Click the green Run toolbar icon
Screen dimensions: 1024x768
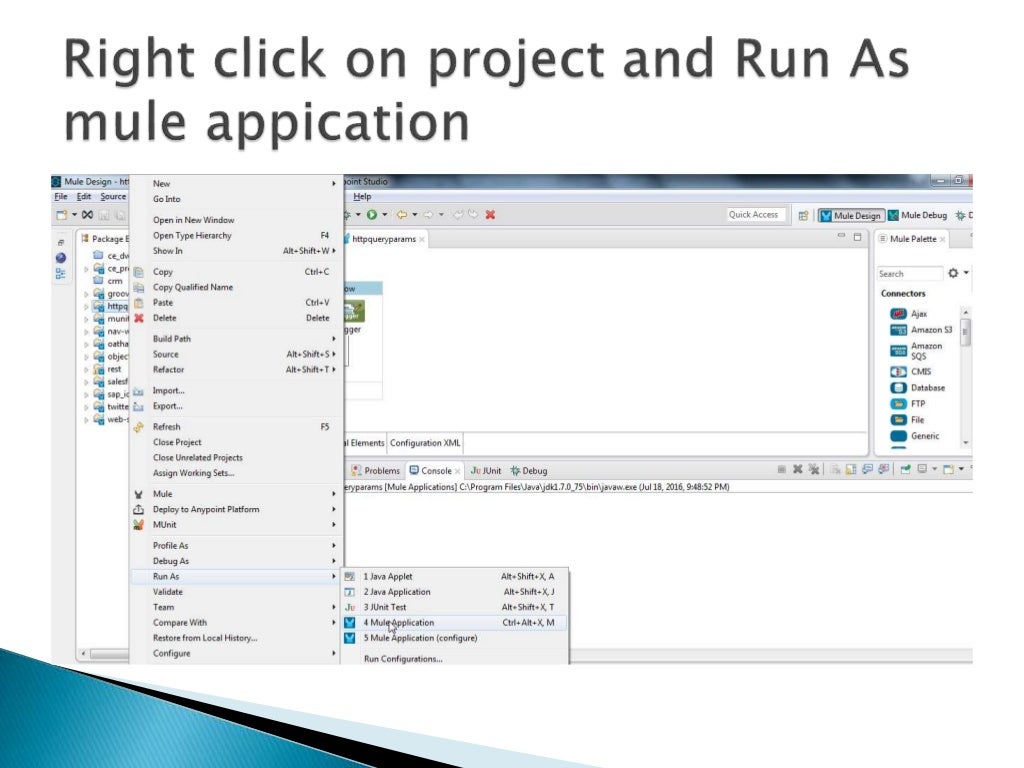[372, 214]
